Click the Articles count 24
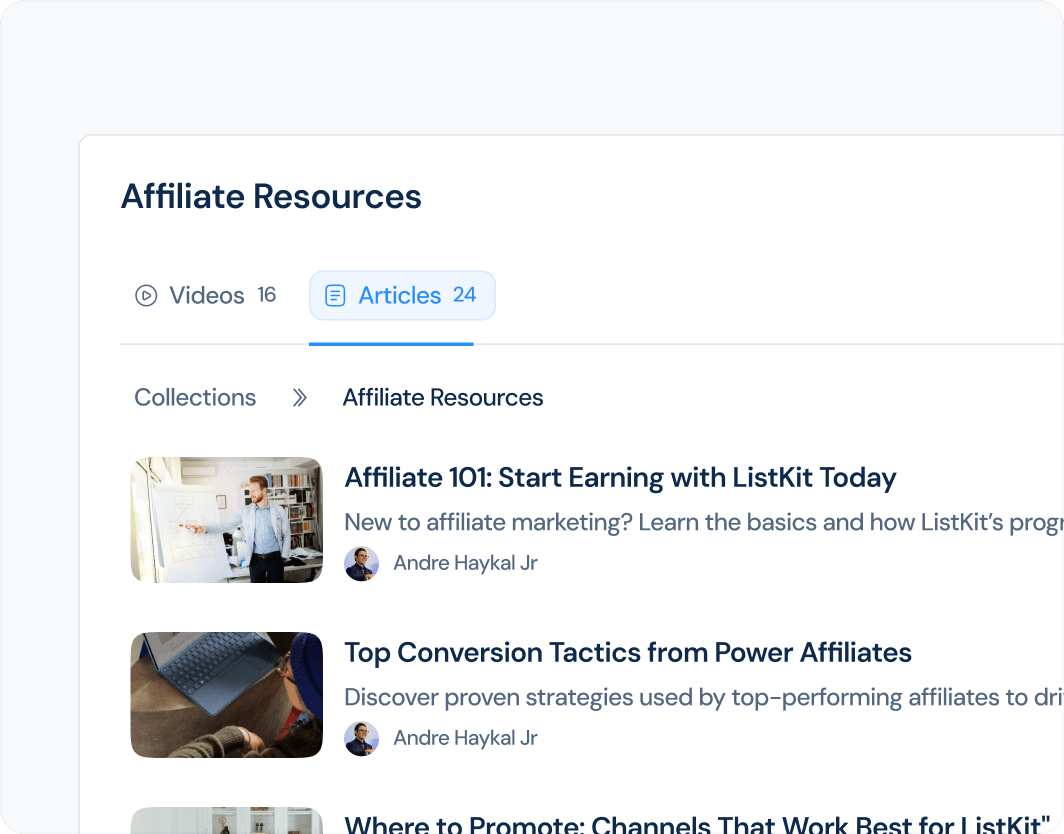 pos(465,295)
